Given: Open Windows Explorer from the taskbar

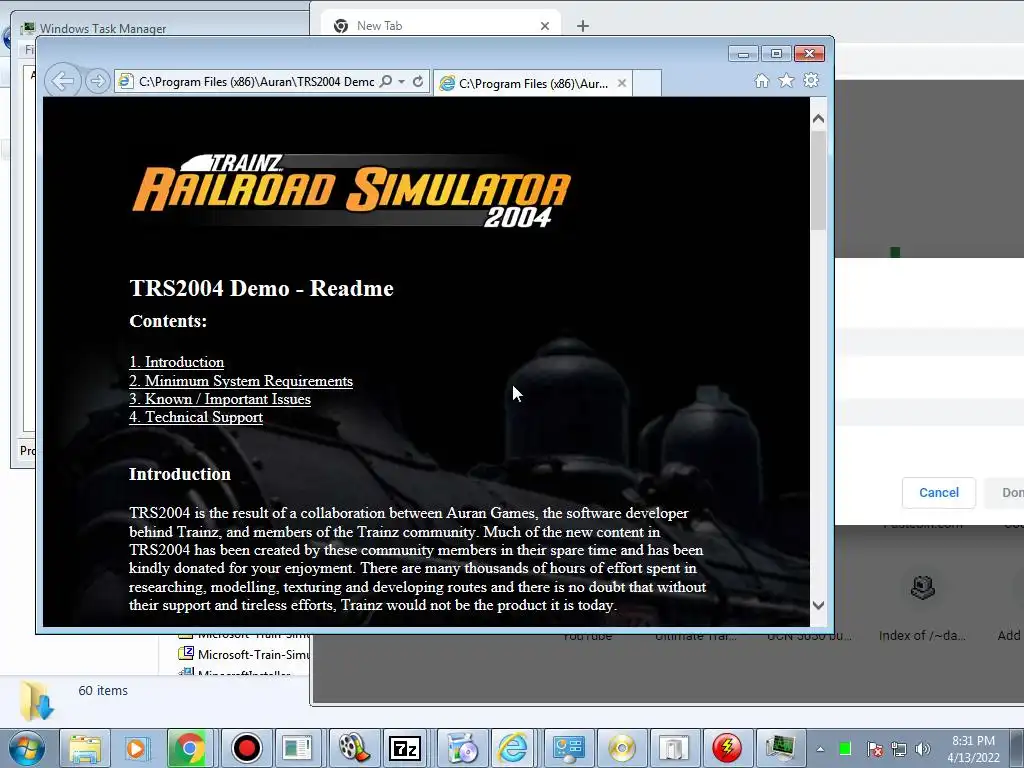Looking at the screenshot, I should pos(85,748).
